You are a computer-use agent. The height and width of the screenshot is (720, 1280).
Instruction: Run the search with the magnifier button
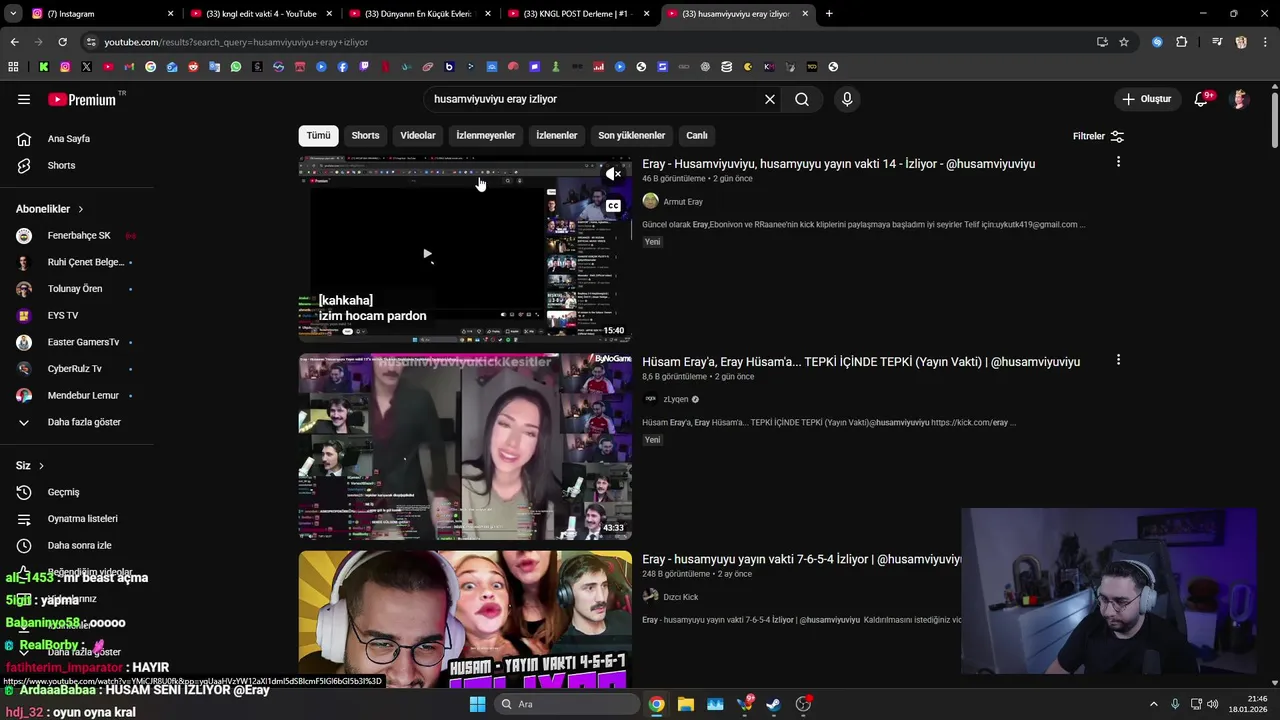(x=802, y=99)
